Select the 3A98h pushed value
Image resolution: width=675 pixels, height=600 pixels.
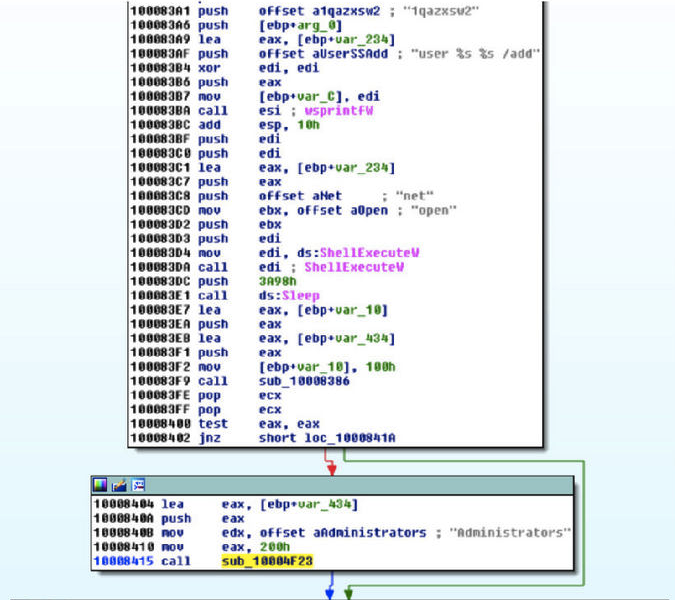[278, 281]
